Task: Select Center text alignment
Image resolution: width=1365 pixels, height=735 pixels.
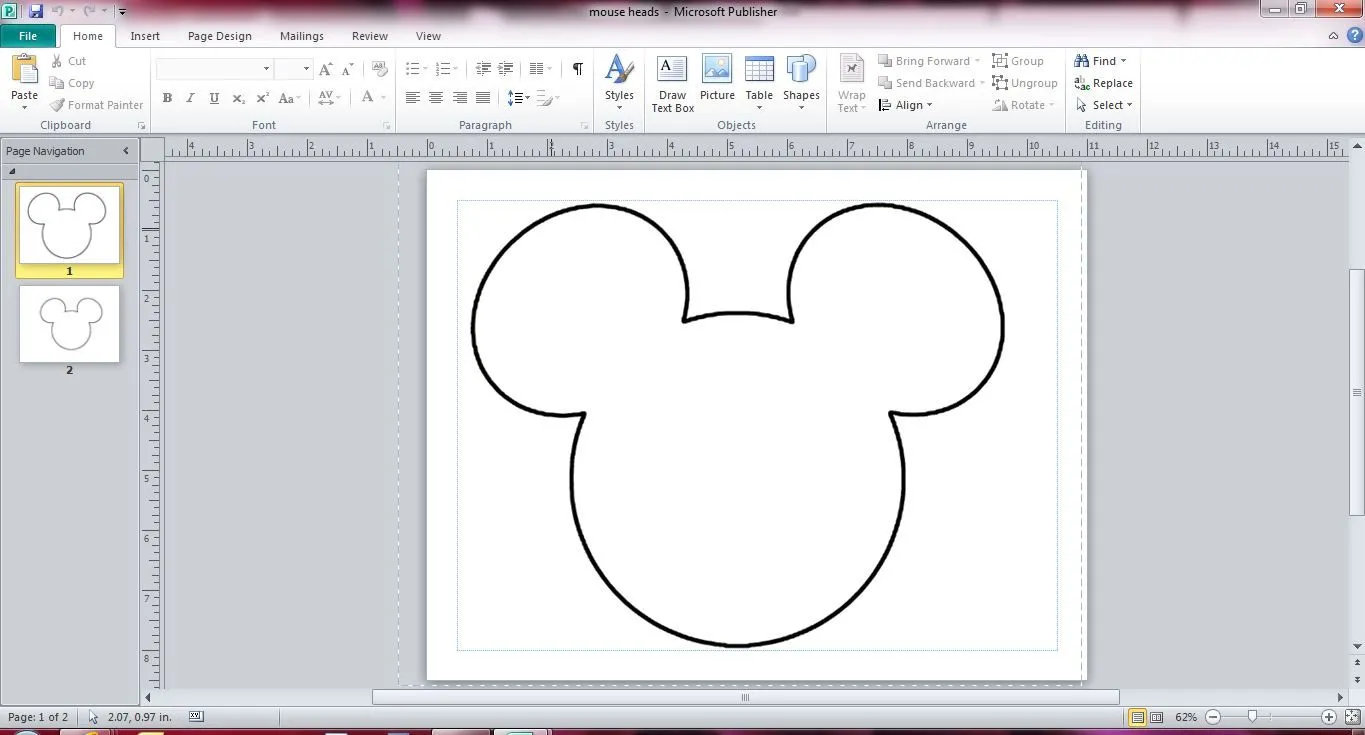Action: 436,98
